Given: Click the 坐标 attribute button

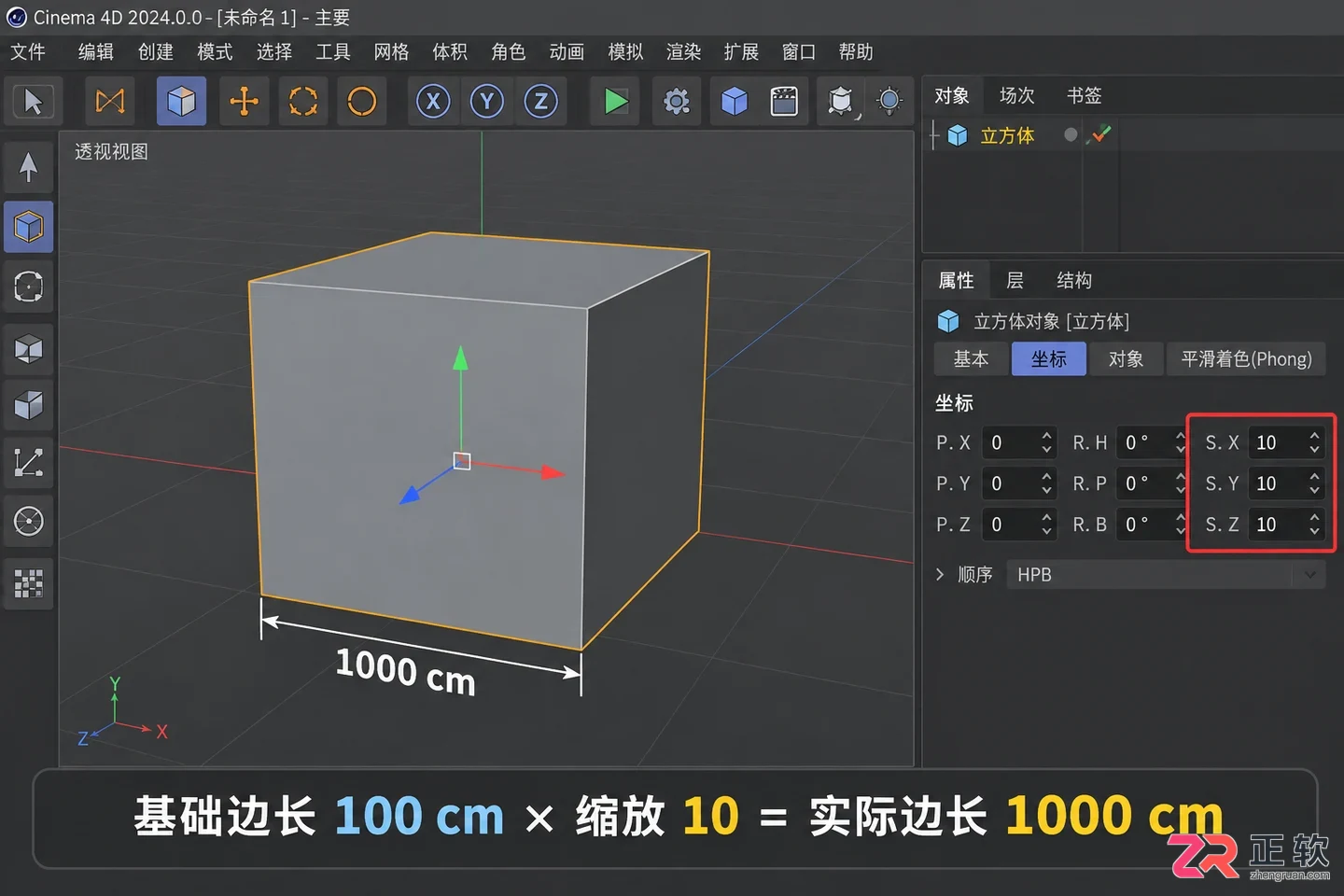Looking at the screenshot, I should [1049, 359].
